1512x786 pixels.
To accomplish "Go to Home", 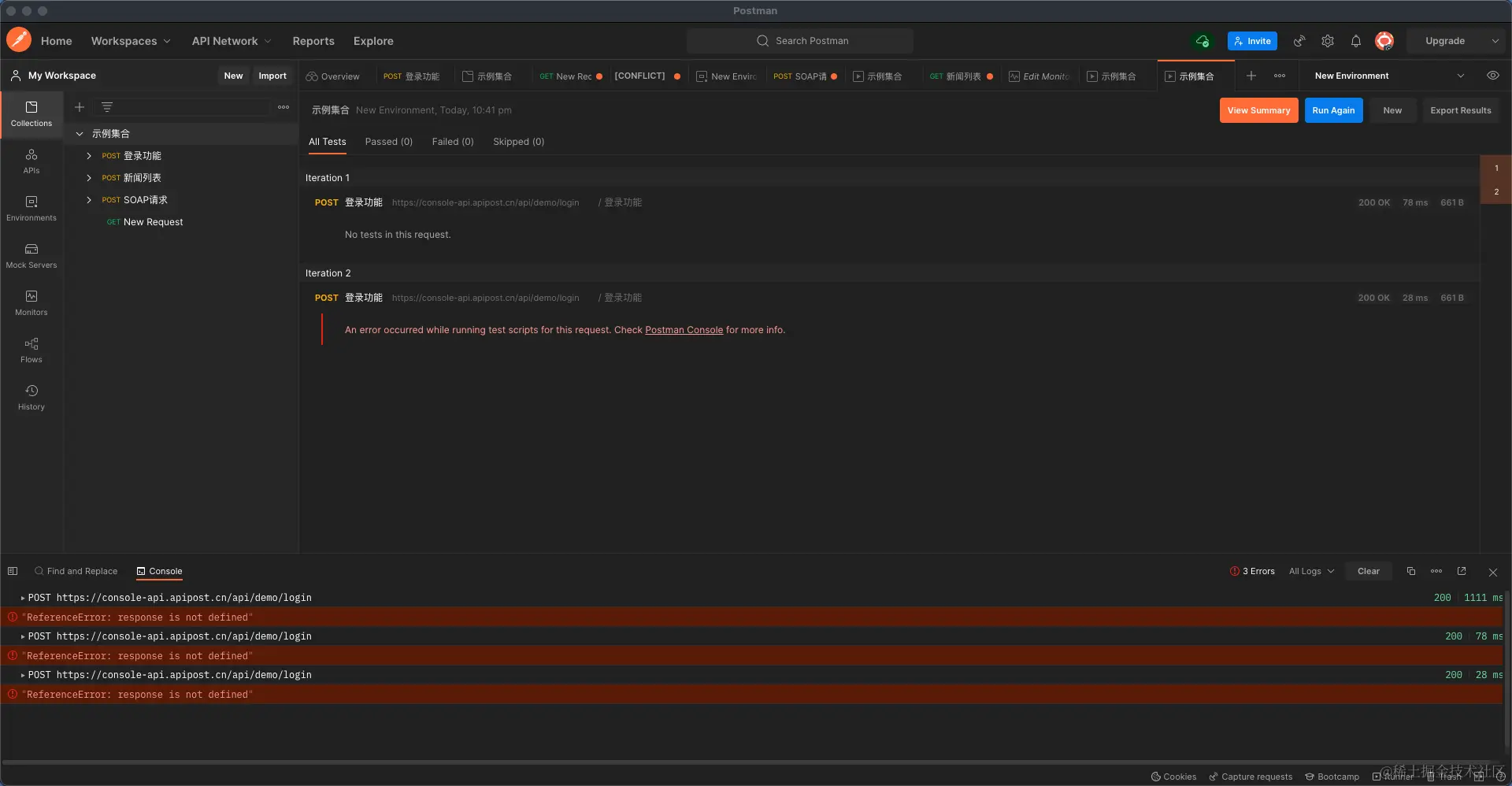I will coord(57,41).
